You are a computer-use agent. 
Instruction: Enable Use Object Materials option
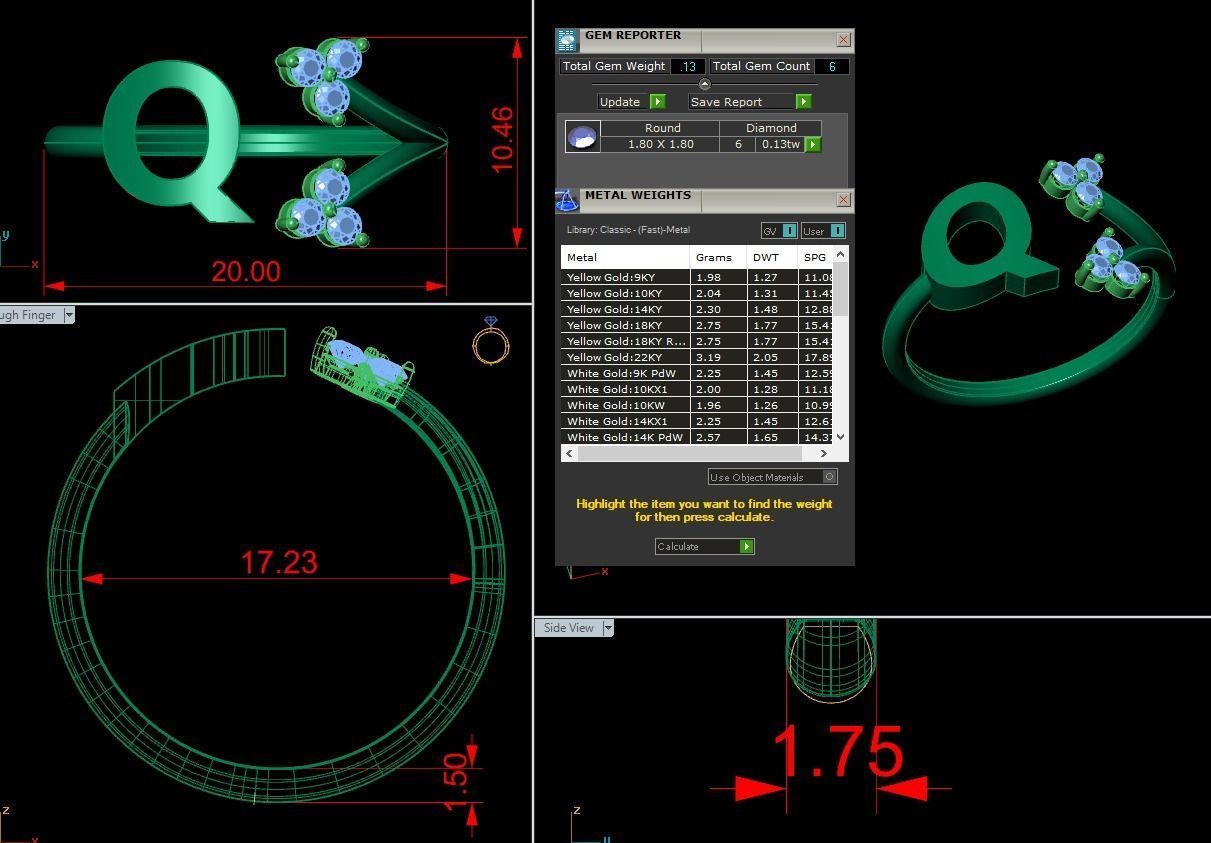[x=829, y=477]
